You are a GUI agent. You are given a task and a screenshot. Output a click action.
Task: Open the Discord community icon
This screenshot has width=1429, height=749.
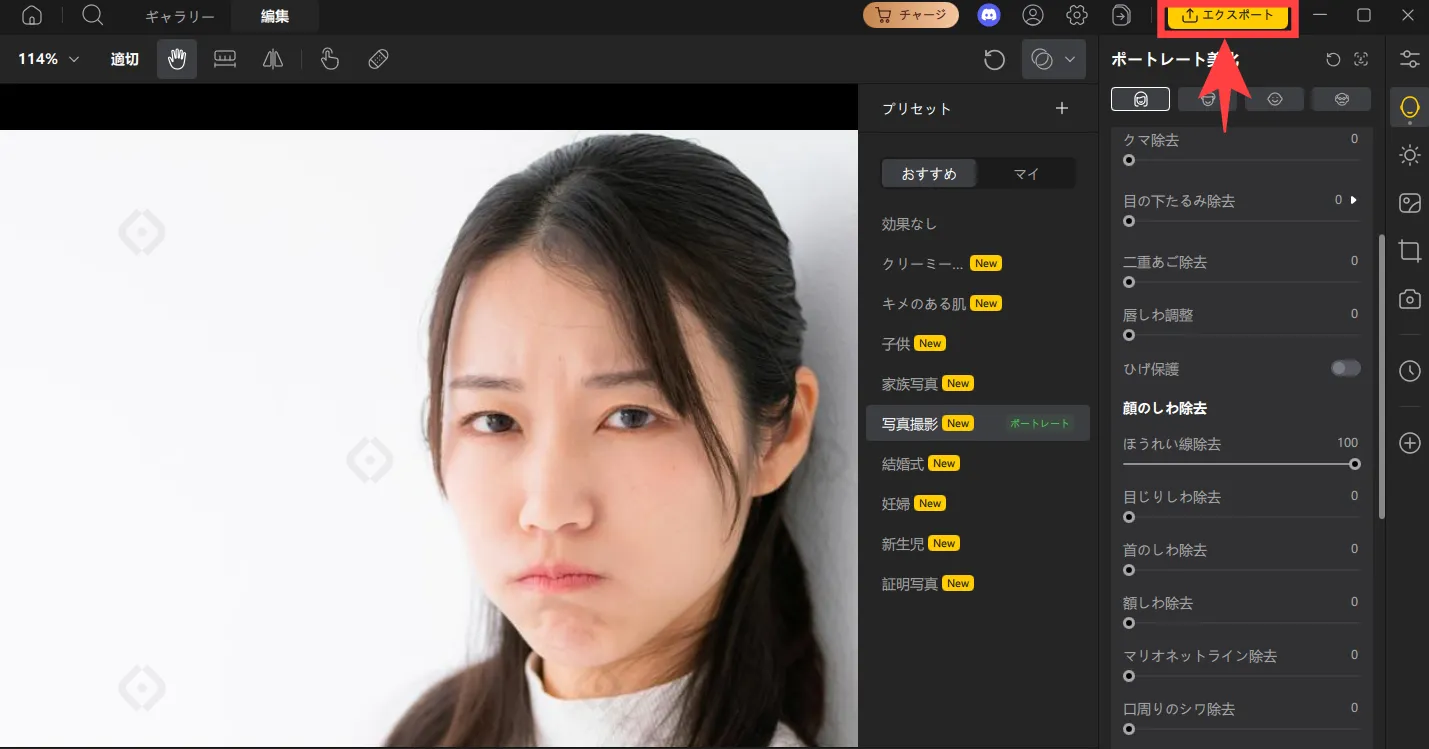point(989,15)
